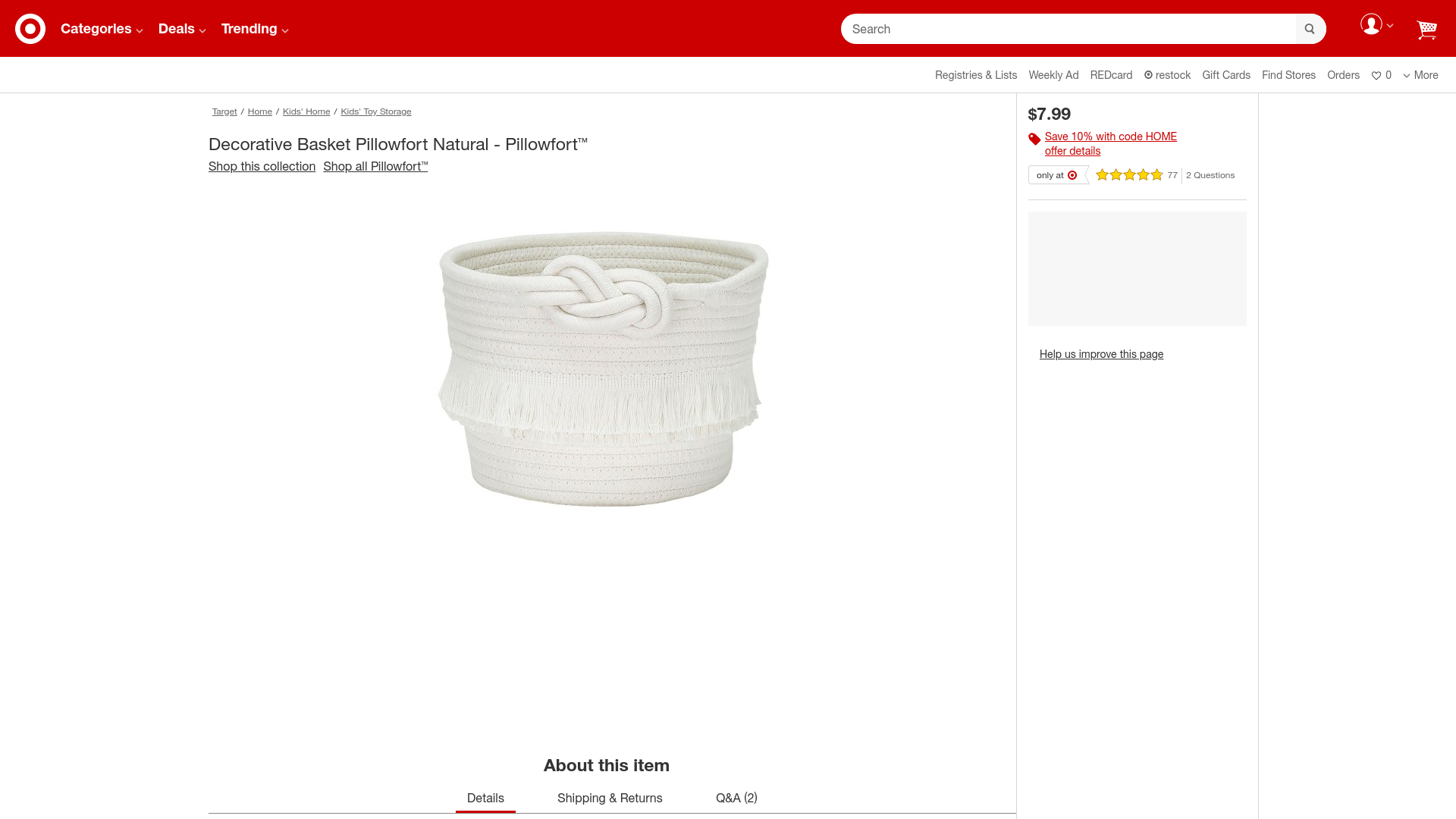The image size is (1456, 819).
Task: Select the Details tab
Action: pyautogui.click(x=485, y=798)
